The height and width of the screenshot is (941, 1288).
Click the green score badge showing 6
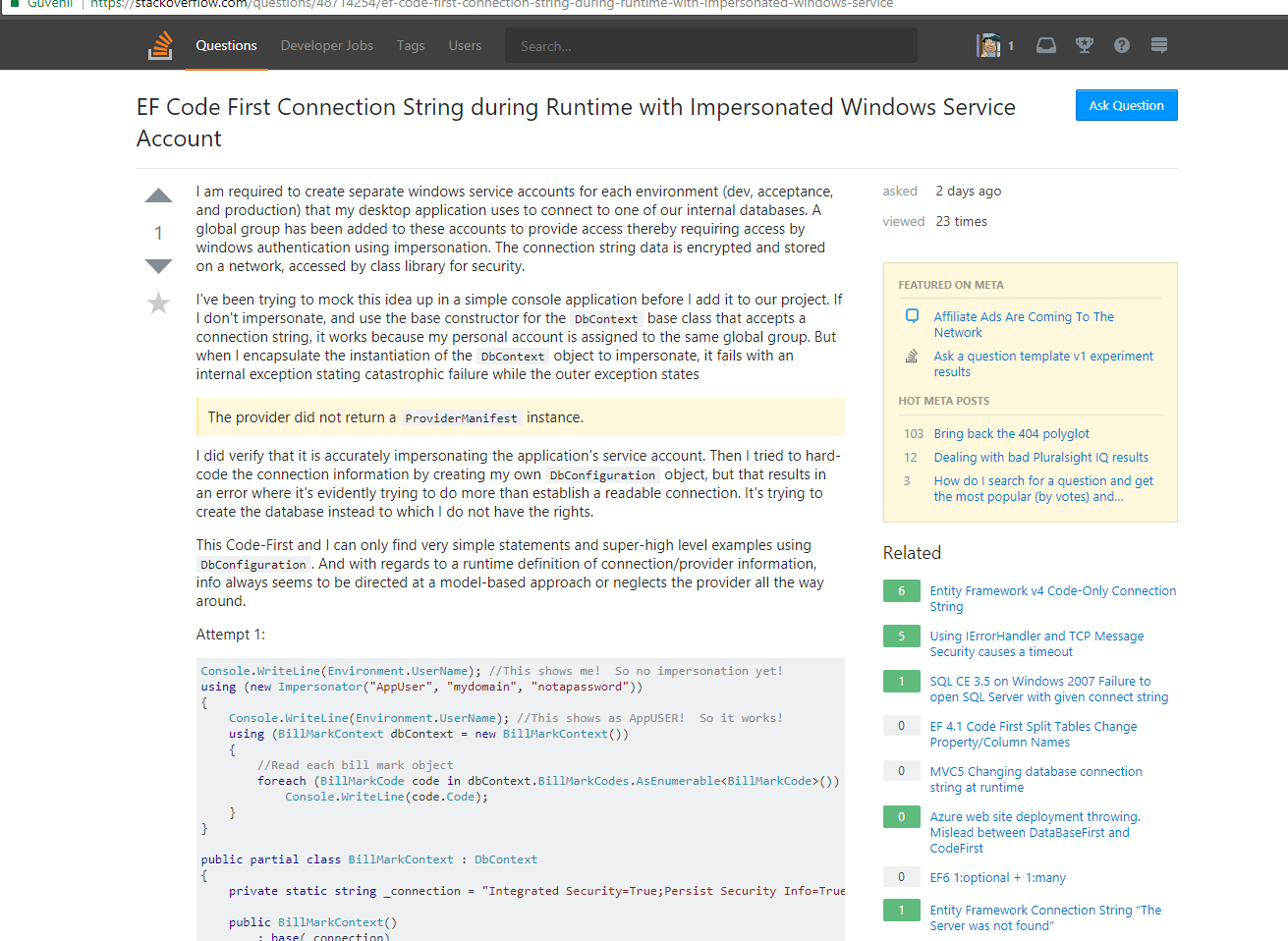pyautogui.click(x=901, y=590)
